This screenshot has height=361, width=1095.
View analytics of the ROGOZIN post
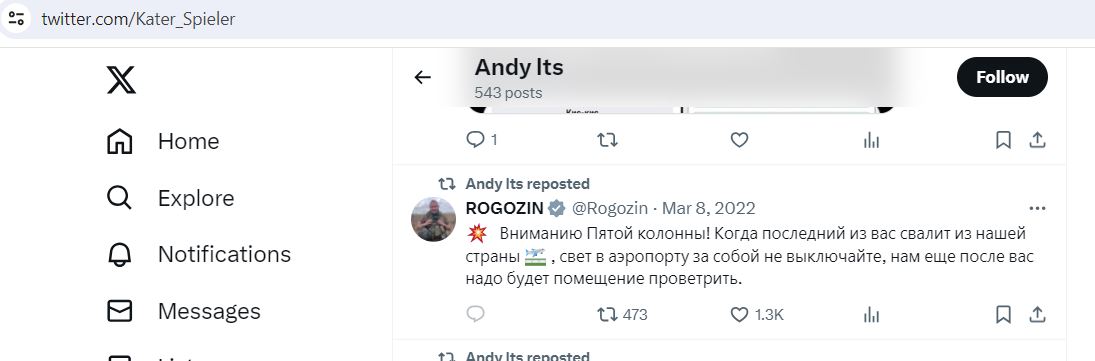(x=871, y=315)
